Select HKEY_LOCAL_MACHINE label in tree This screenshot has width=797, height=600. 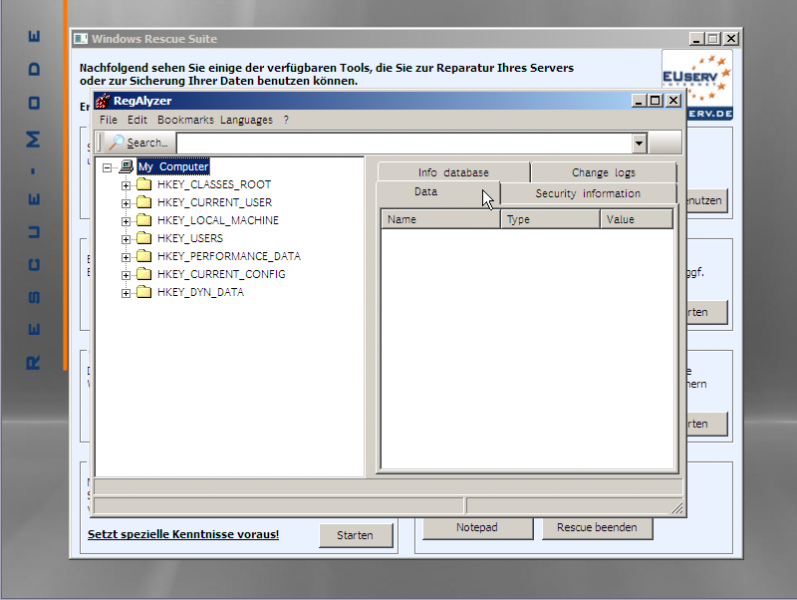218,220
